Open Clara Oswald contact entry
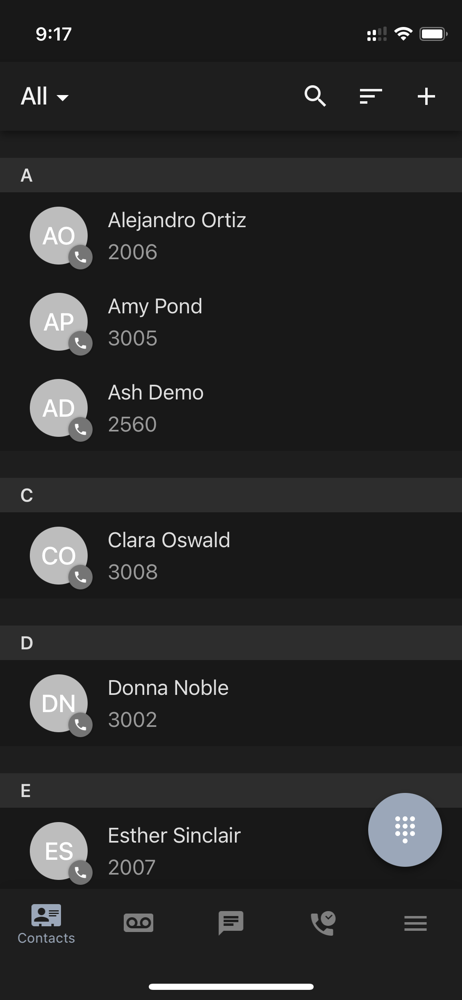 tap(231, 555)
